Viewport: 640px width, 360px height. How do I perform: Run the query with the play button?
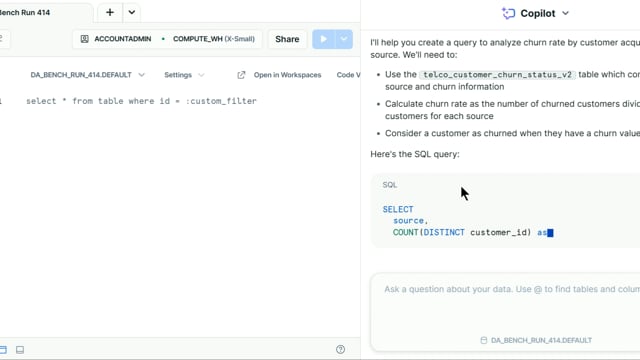tap(324, 39)
